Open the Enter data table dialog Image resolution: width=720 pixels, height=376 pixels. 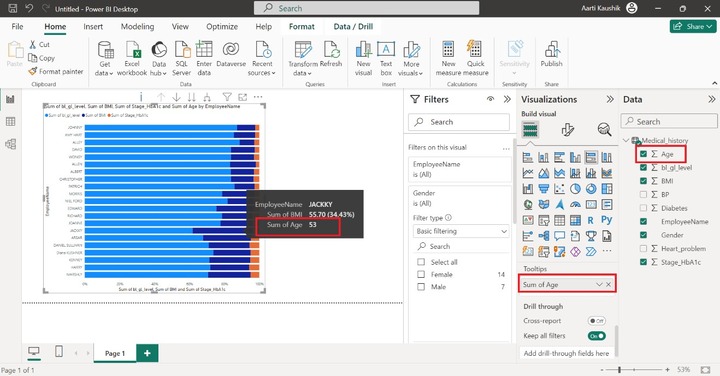pos(204,58)
